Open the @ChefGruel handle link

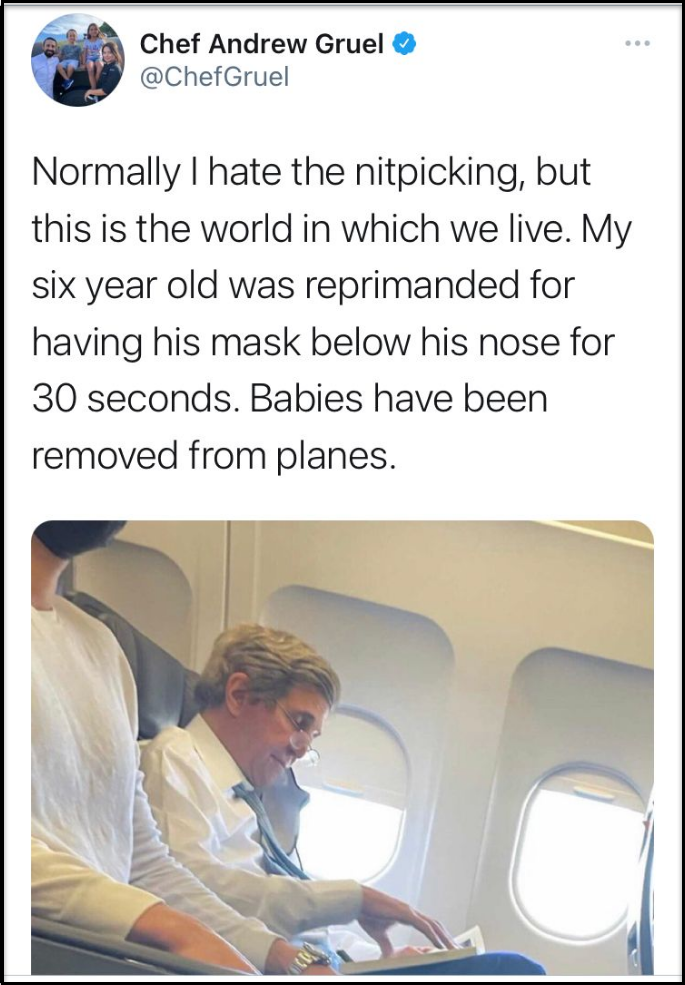tap(214, 77)
